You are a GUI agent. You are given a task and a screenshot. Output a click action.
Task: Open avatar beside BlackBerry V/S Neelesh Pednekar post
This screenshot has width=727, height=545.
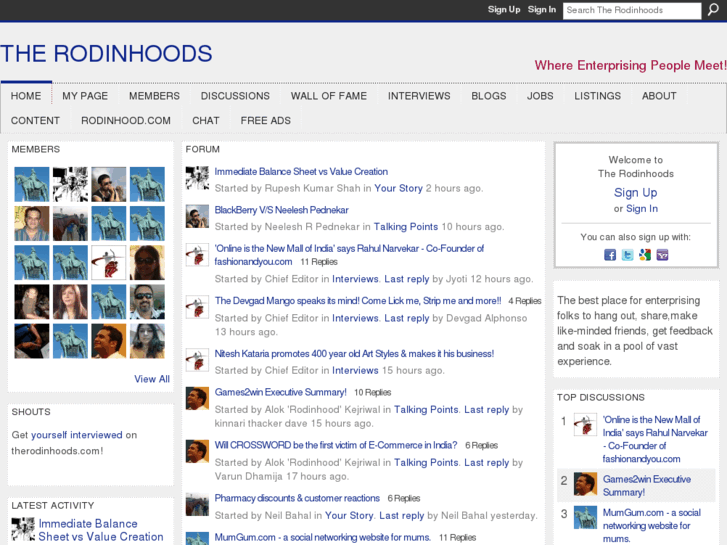(197, 217)
